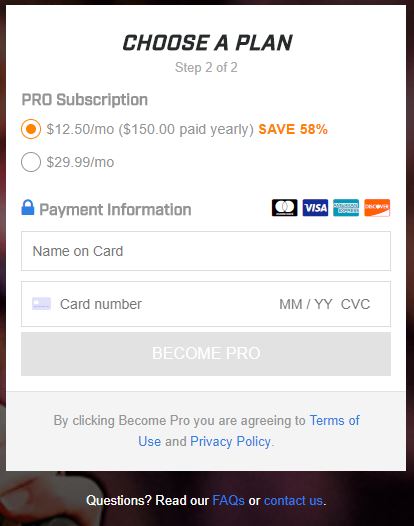
Task: Open the Privacy Policy link
Action: (x=230, y=441)
